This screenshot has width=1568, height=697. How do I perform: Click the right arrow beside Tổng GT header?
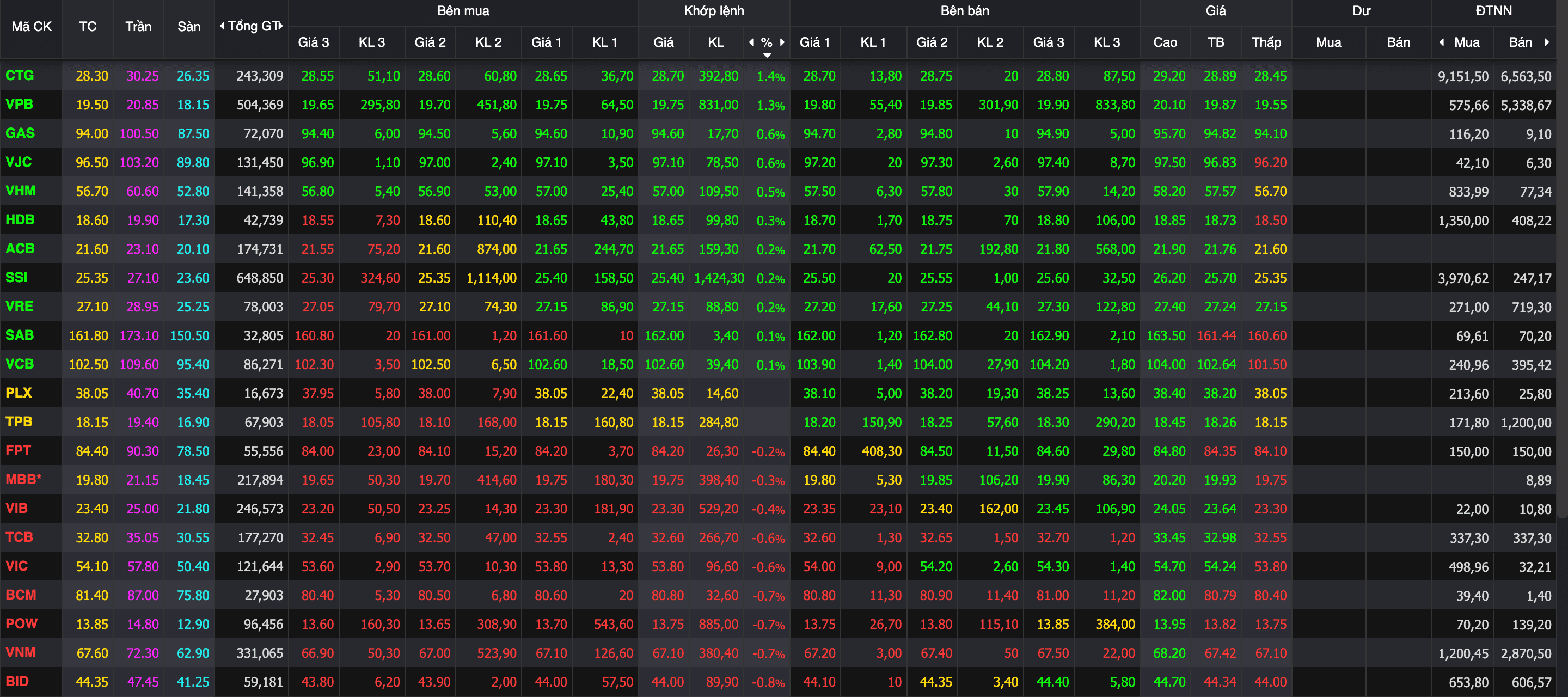[x=280, y=26]
